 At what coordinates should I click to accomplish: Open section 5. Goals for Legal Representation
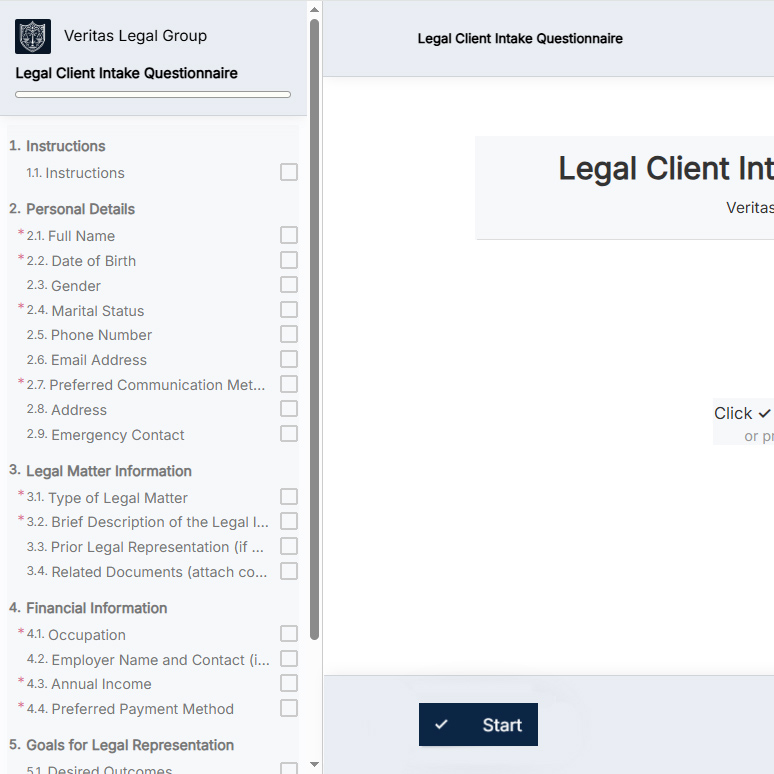click(x=121, y=745)
